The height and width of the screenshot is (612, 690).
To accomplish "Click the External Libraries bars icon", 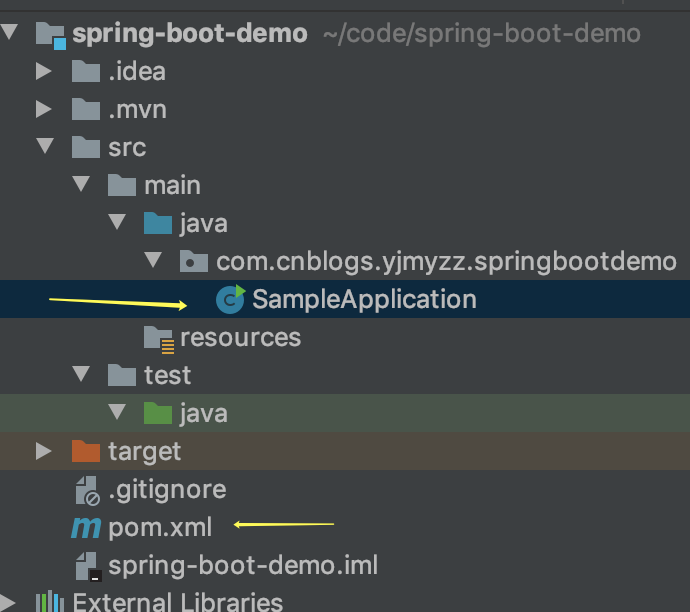I will click(50, 601).
